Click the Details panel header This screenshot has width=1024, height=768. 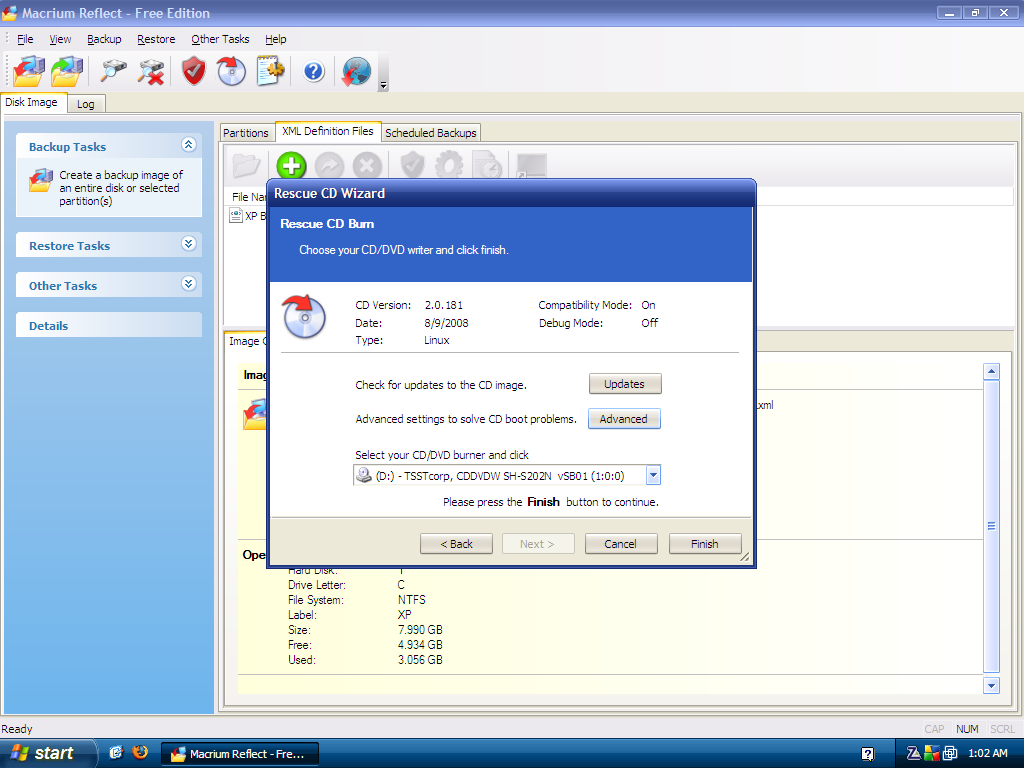(108, 325)
